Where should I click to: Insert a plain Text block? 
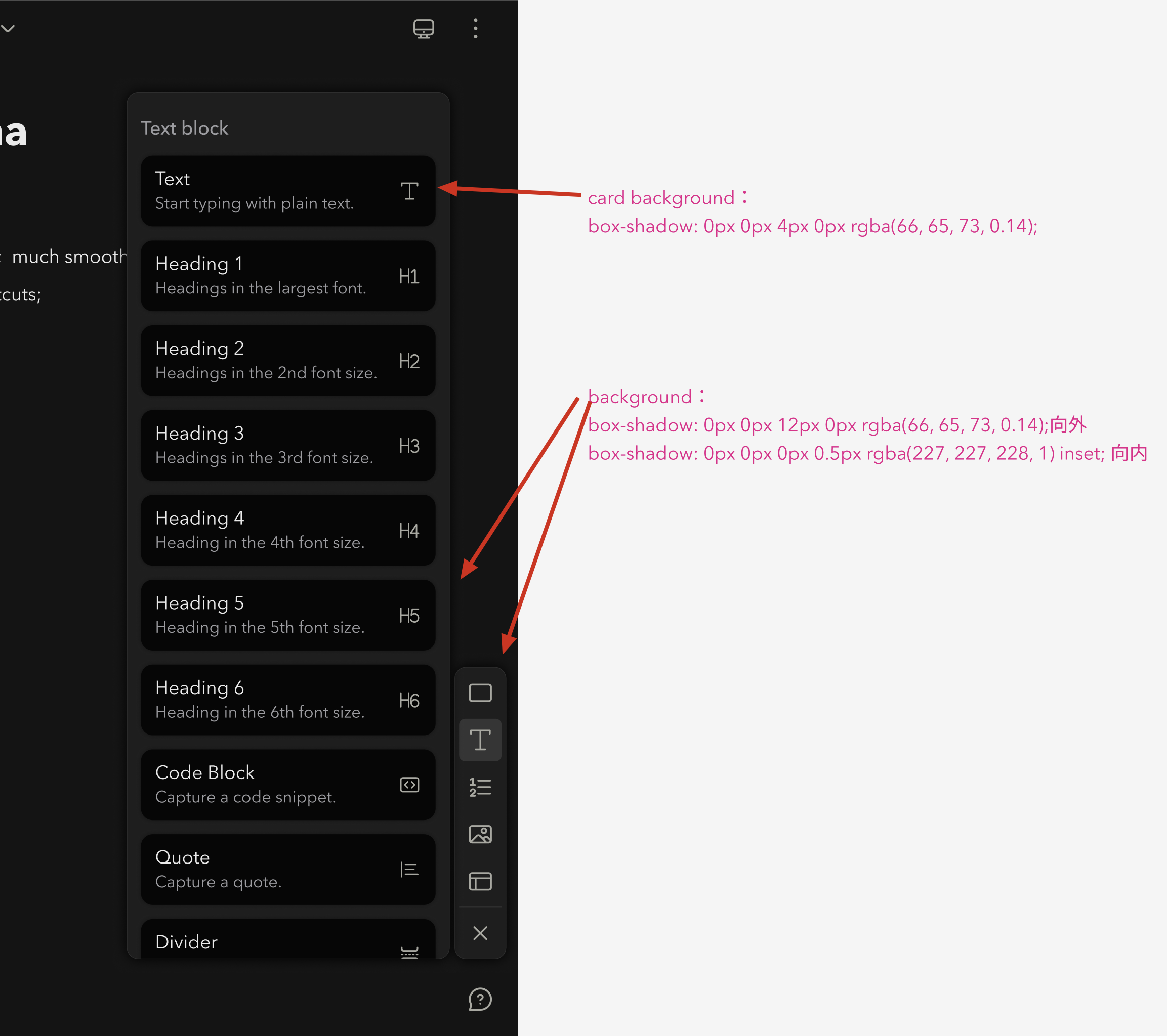click(288, 191)
